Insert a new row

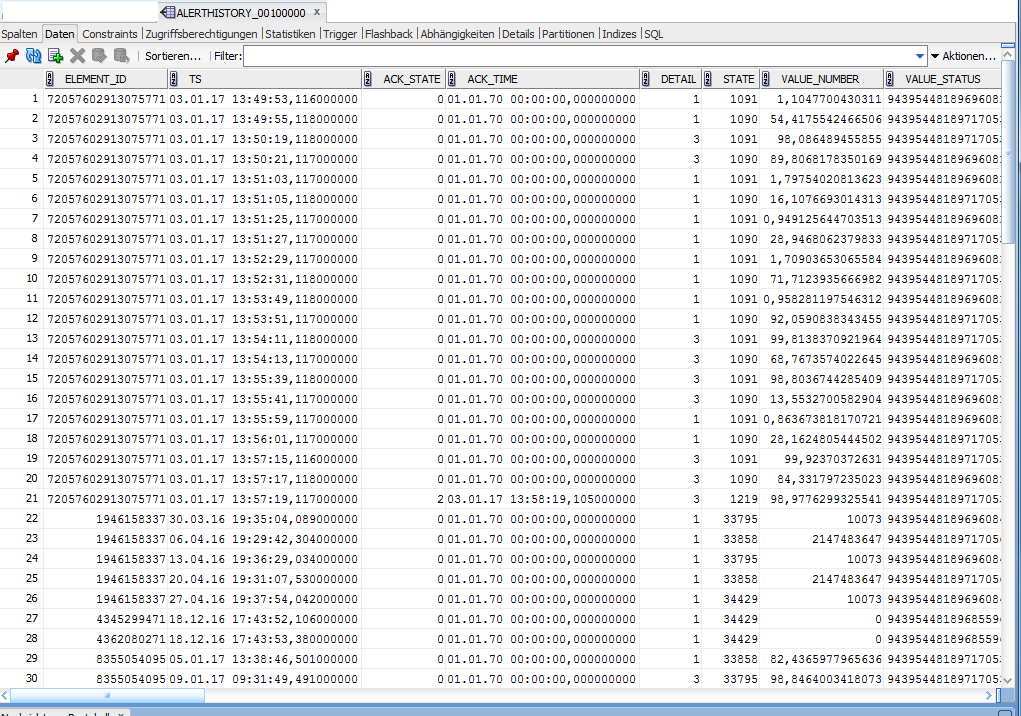[56, 56]
